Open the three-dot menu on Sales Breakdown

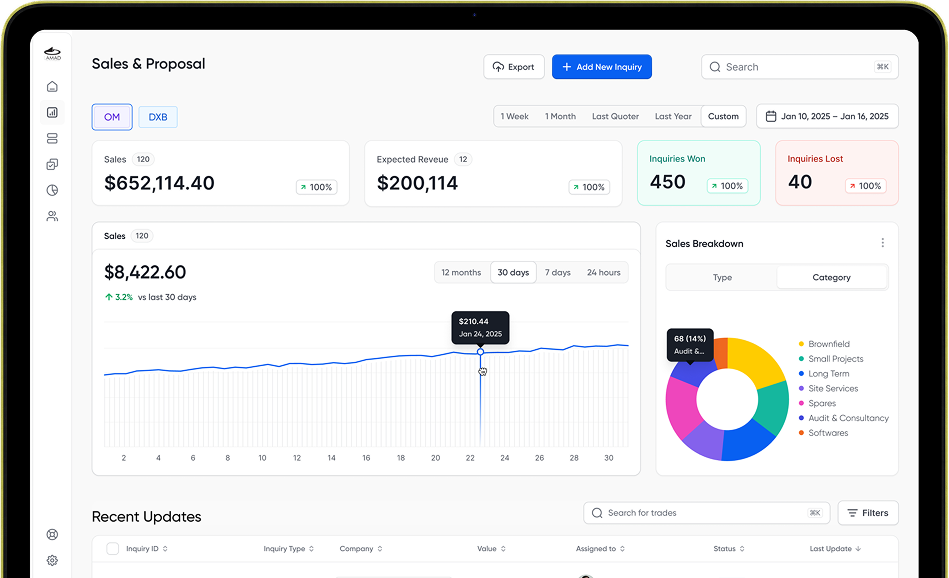tap(882, 243)
